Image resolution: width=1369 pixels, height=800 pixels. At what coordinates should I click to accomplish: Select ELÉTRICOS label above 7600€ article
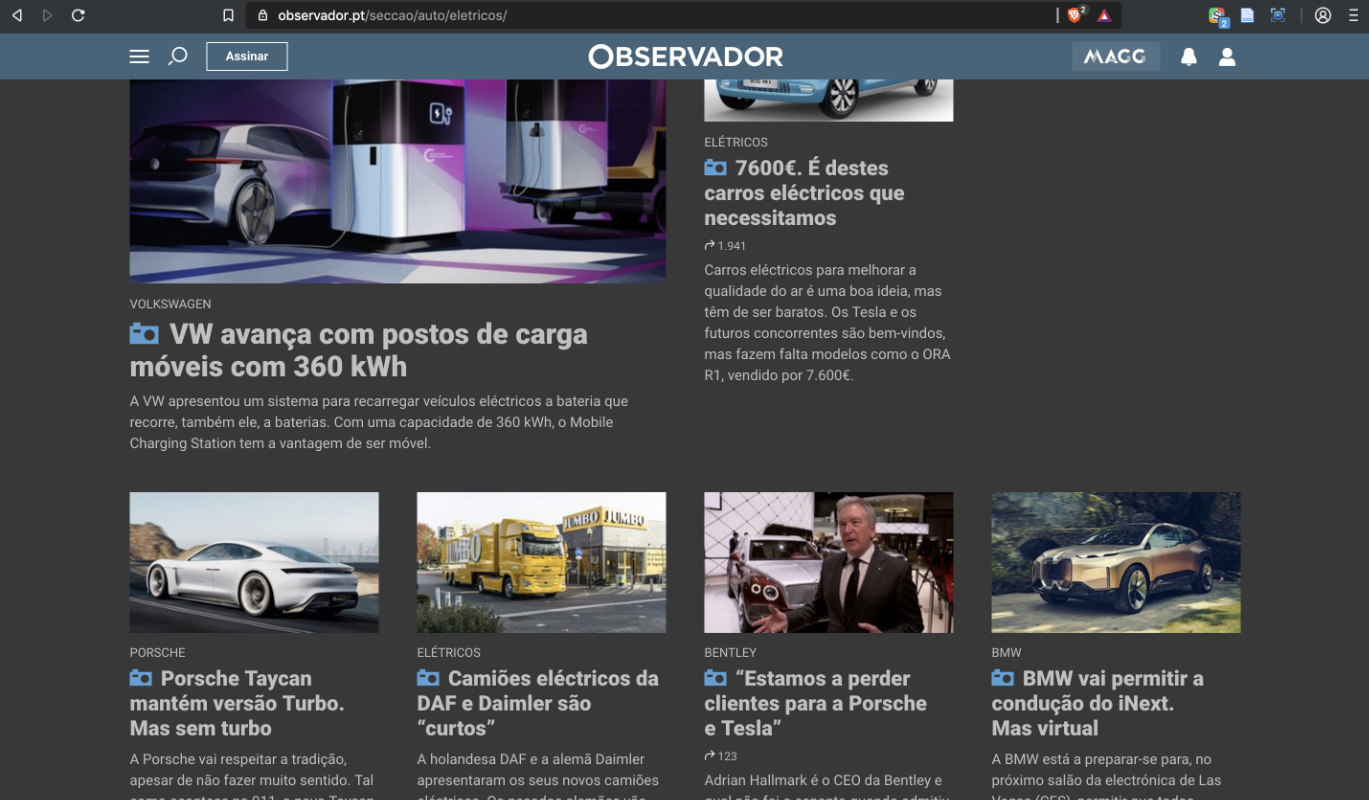click(x=736, y=142)
